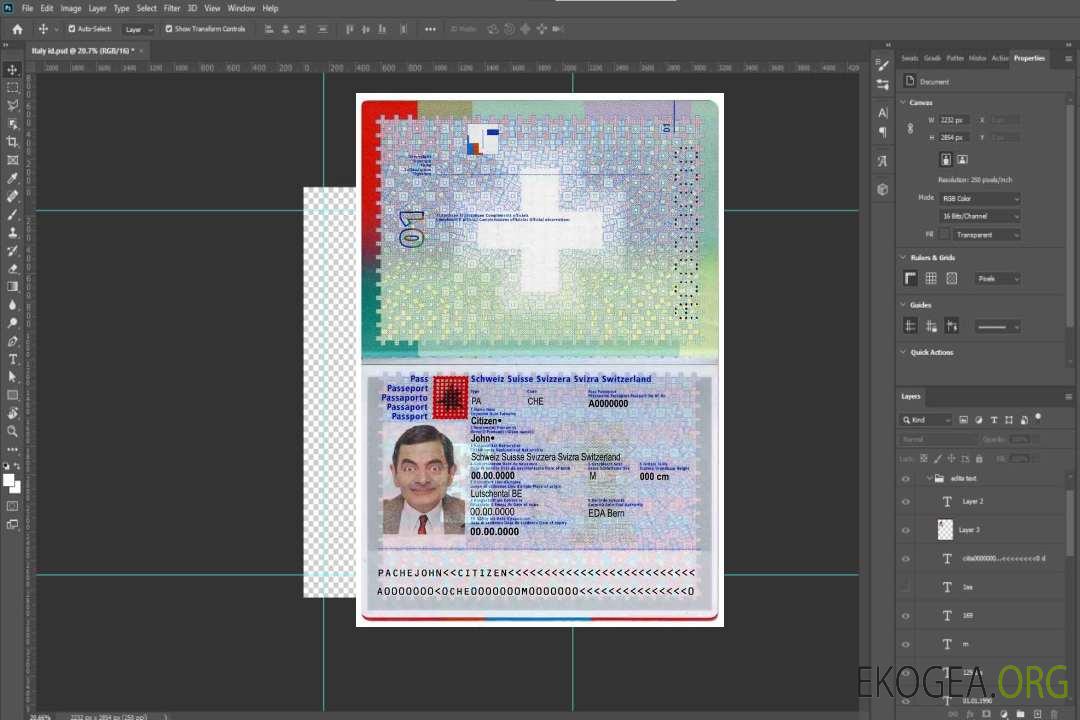
Task: Select the Rectangular Marquee tool
Action: tap(12, 88)
